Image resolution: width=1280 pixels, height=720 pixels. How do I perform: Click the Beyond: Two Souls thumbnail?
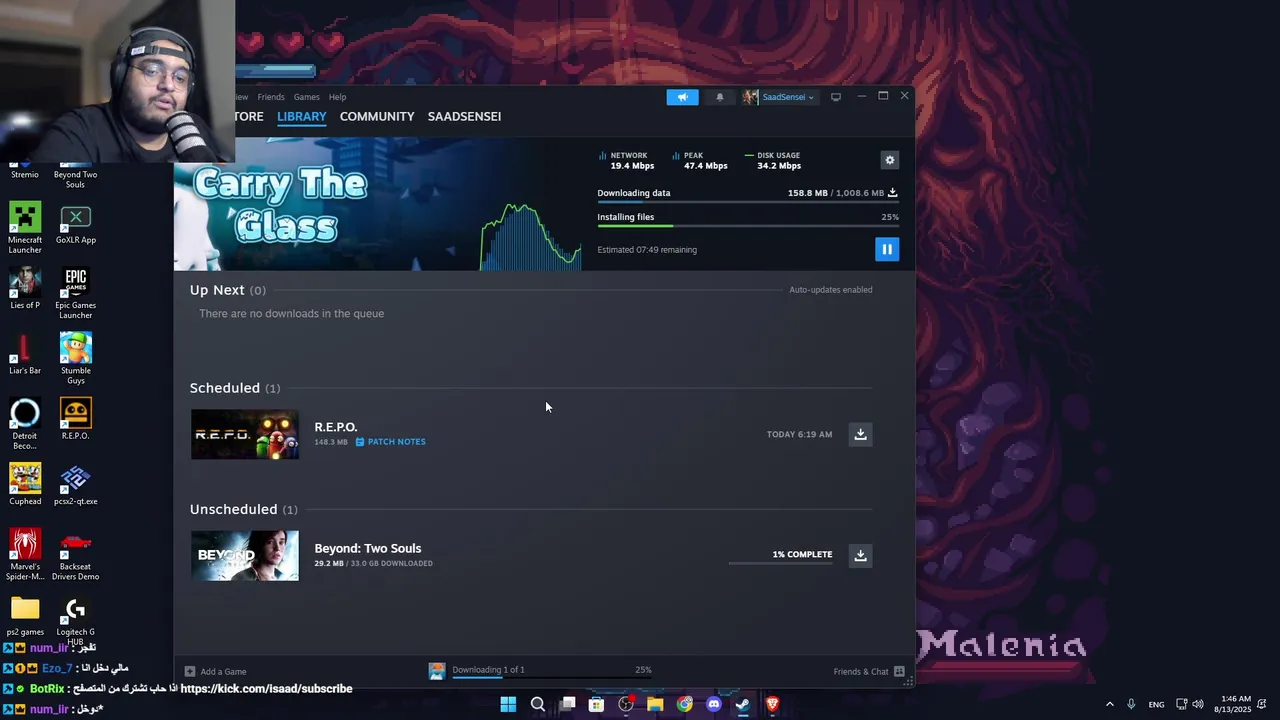[245, 555]
